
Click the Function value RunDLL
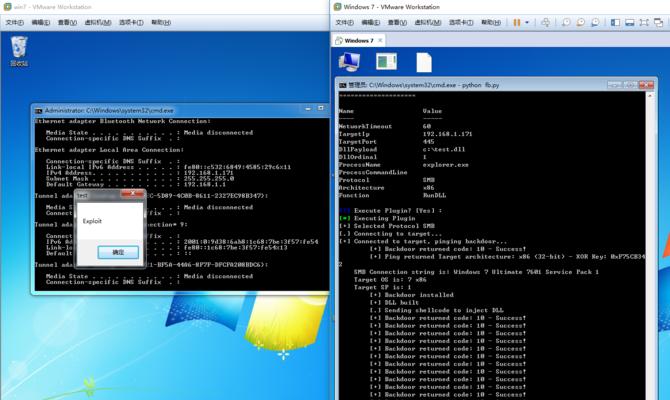pyautogui.click(x=434, y=195)
